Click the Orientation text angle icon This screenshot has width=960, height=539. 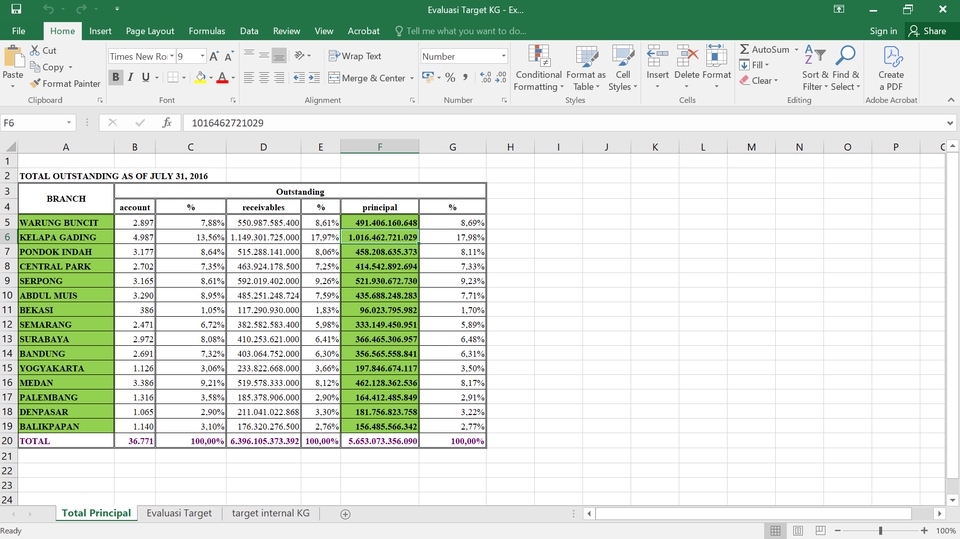point(299,56)
